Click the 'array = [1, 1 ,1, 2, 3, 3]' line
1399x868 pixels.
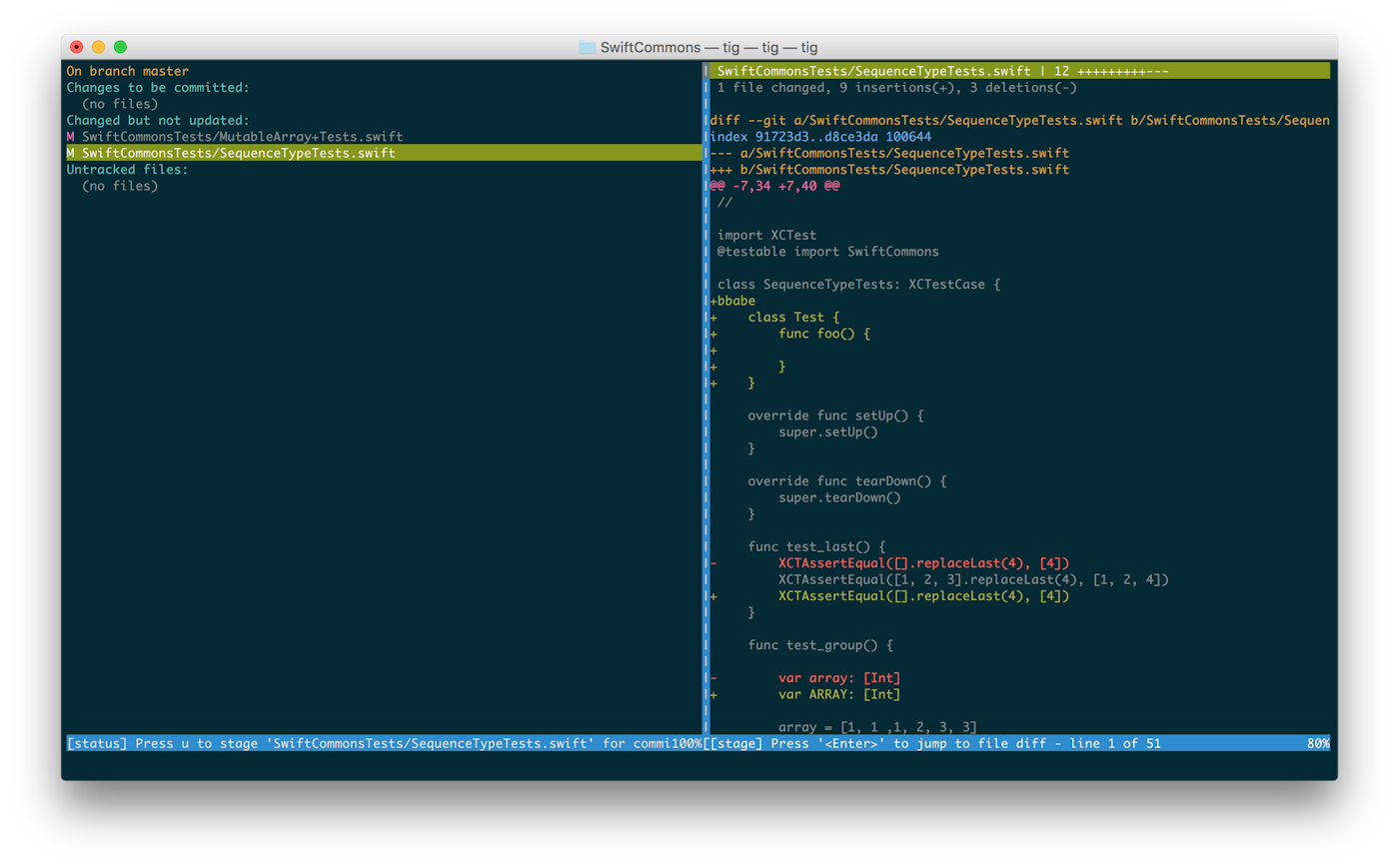pyautogui.click(x=877, y=727)
